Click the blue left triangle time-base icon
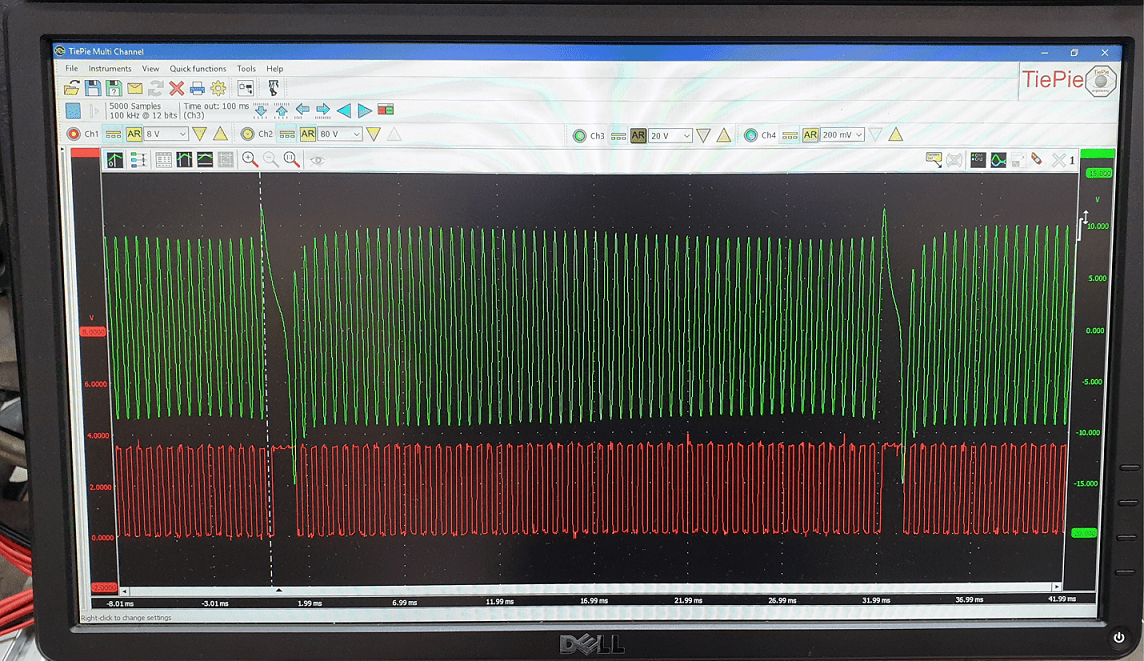The height and width of the screenshot is (661, 1144). point(344,110)
